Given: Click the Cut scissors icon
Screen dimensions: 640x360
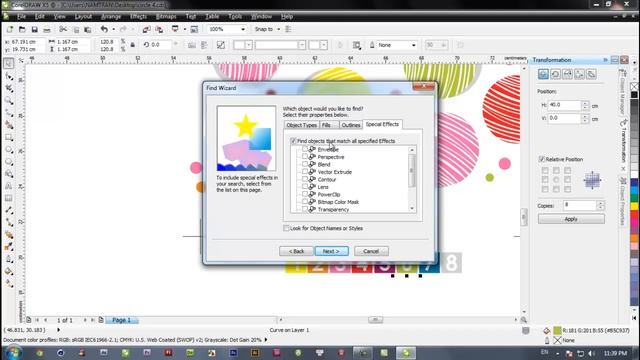Looking at the screenshot, I should coord(63,29).
